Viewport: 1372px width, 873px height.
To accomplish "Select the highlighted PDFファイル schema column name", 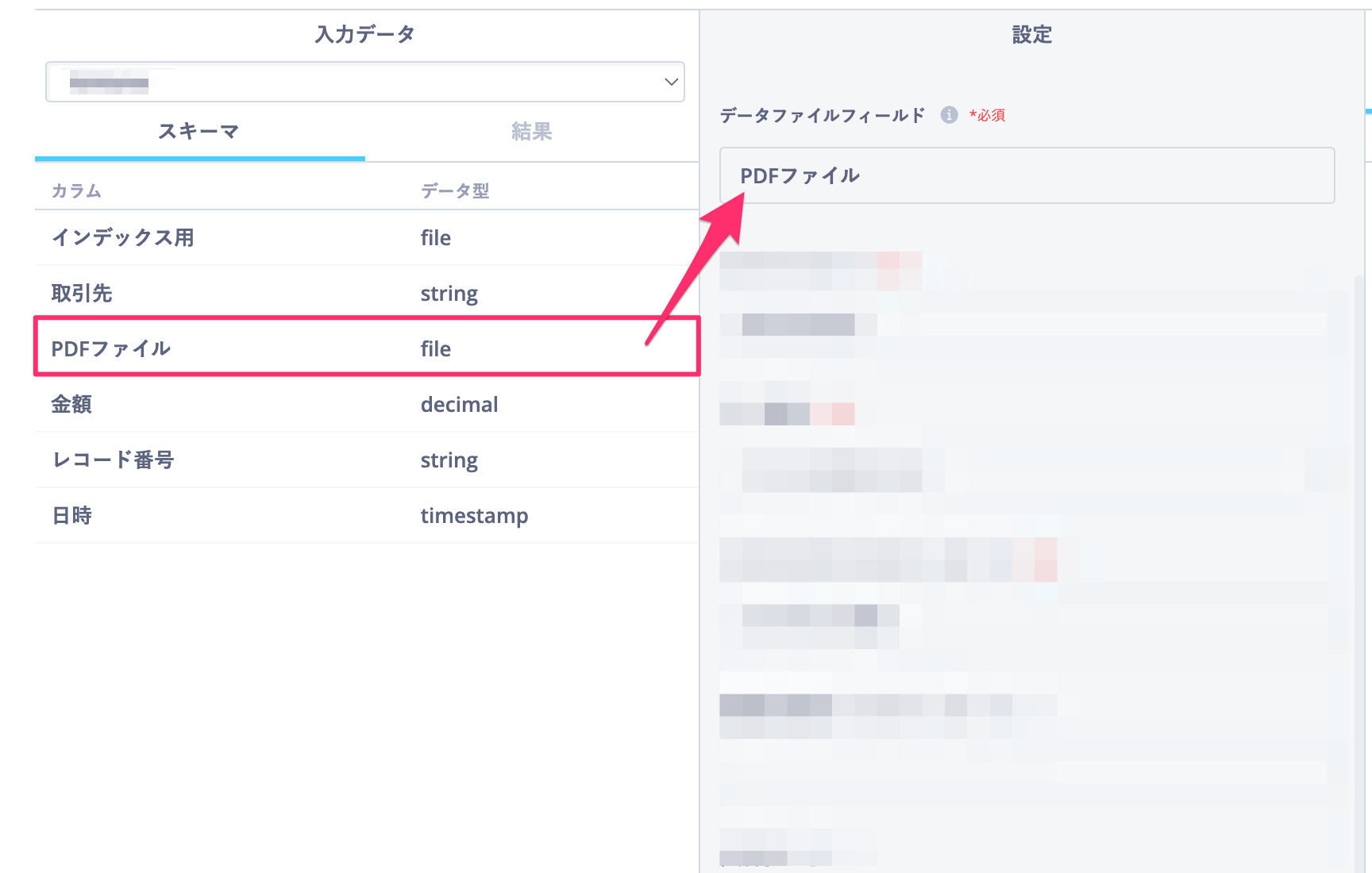I will (x=111, y=348).
